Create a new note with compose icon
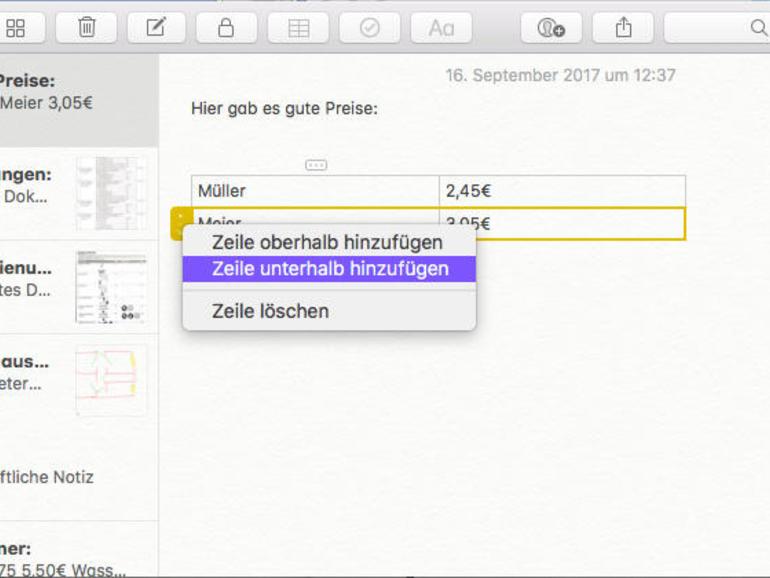 (x=156, y=28)
